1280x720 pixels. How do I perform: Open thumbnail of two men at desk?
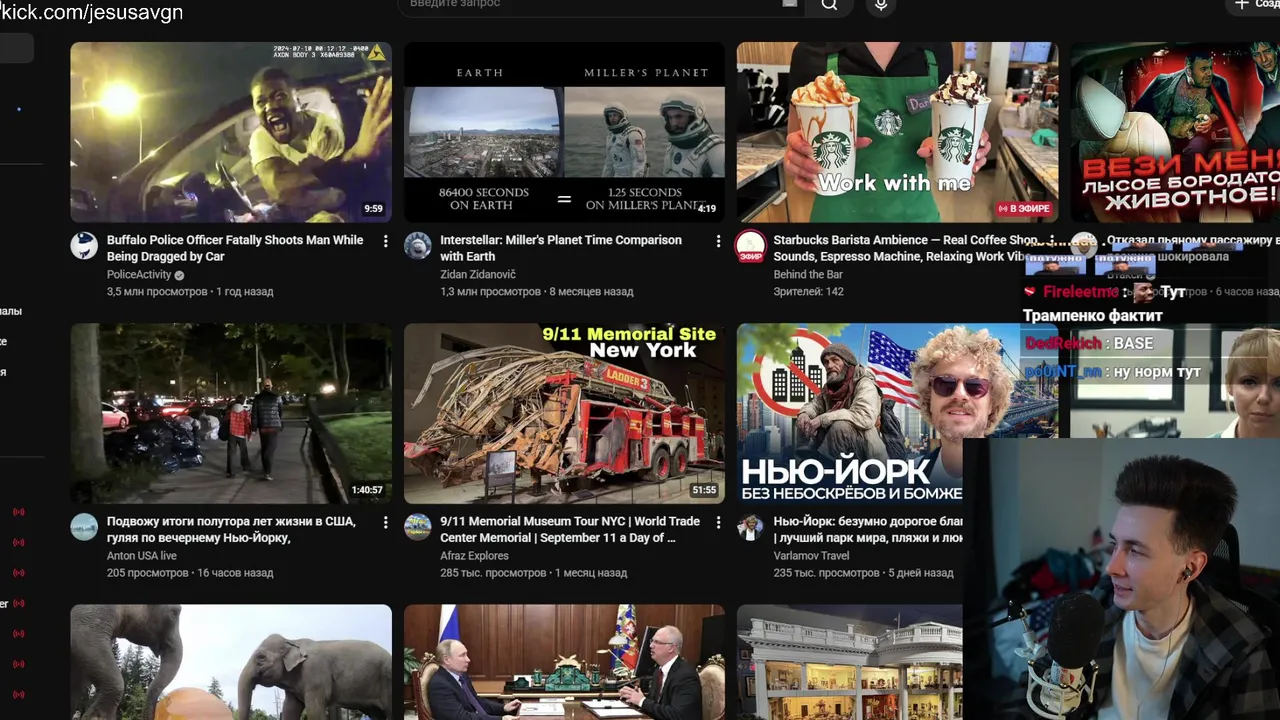[x=564, y=662]
